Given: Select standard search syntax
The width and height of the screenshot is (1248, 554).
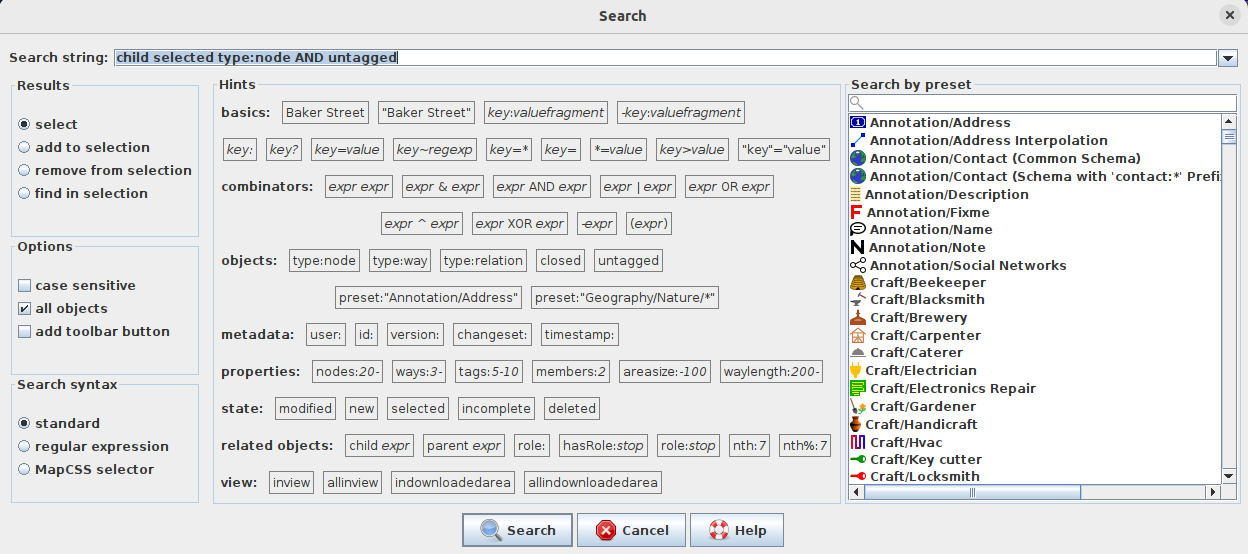Looking at the screenshot, I should point(58,423).
